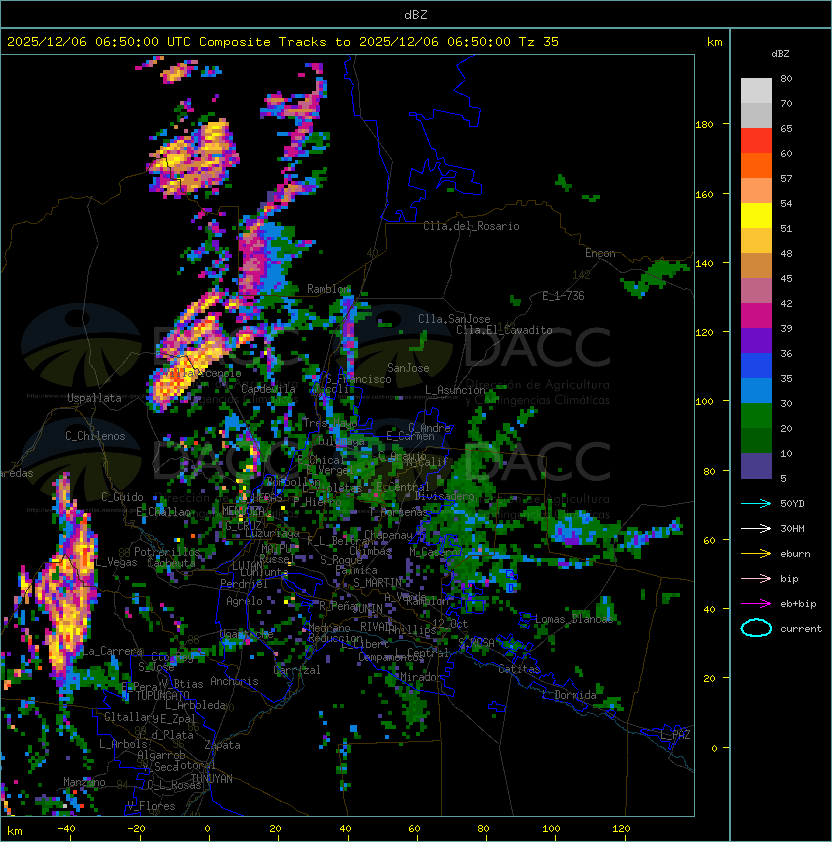Click the MENDOZA city label on map
The image size is (832, 842).
click(x=243, y=510)
